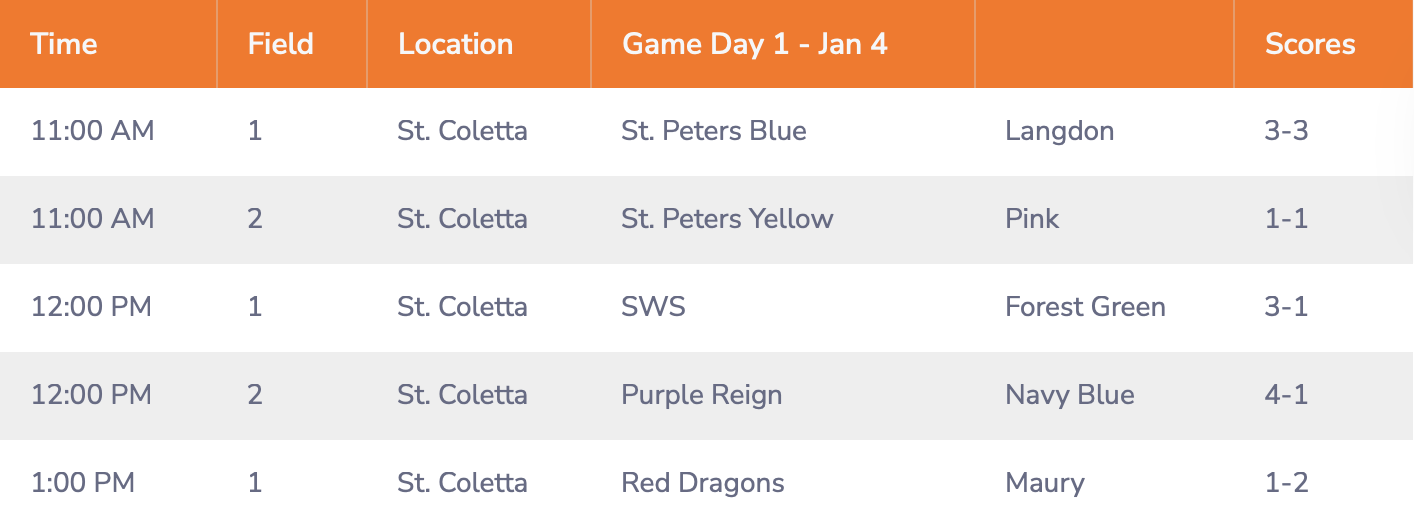Click the Forest Green team name
Screen dimensions: 1414x528
pos(1085,306)
